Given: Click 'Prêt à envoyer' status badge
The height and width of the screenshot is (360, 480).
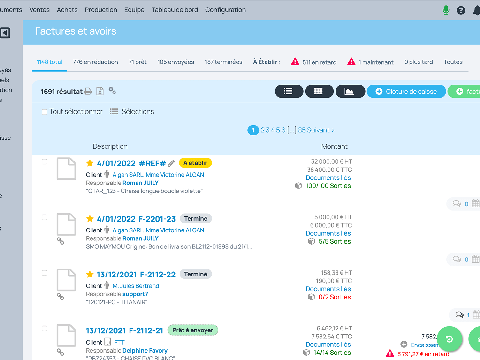Looking at the screenshot, I should pyautogui.click(x=193, y=330).
